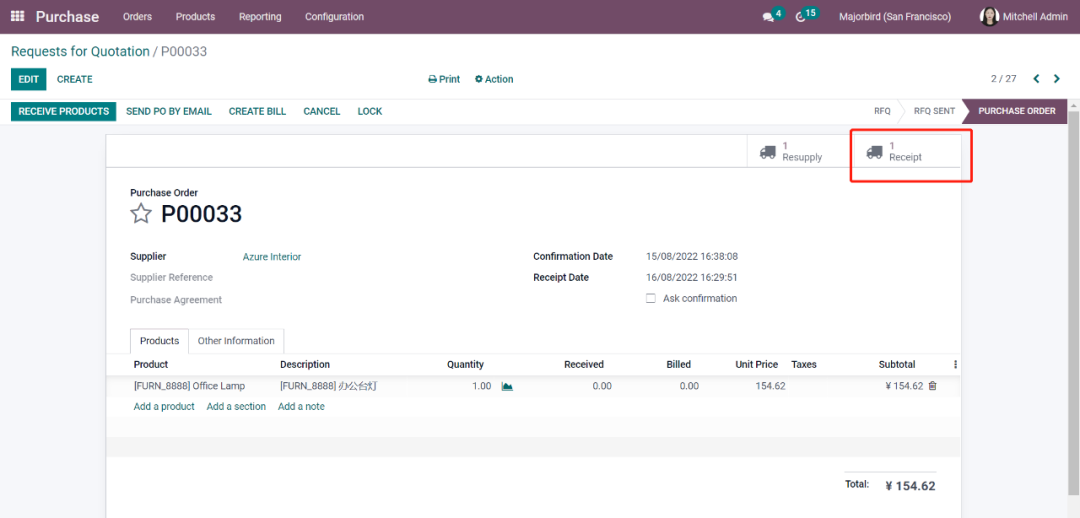1080x518 pixels.
Task: Switch to the Other Information tab
Action: [236, 341]
